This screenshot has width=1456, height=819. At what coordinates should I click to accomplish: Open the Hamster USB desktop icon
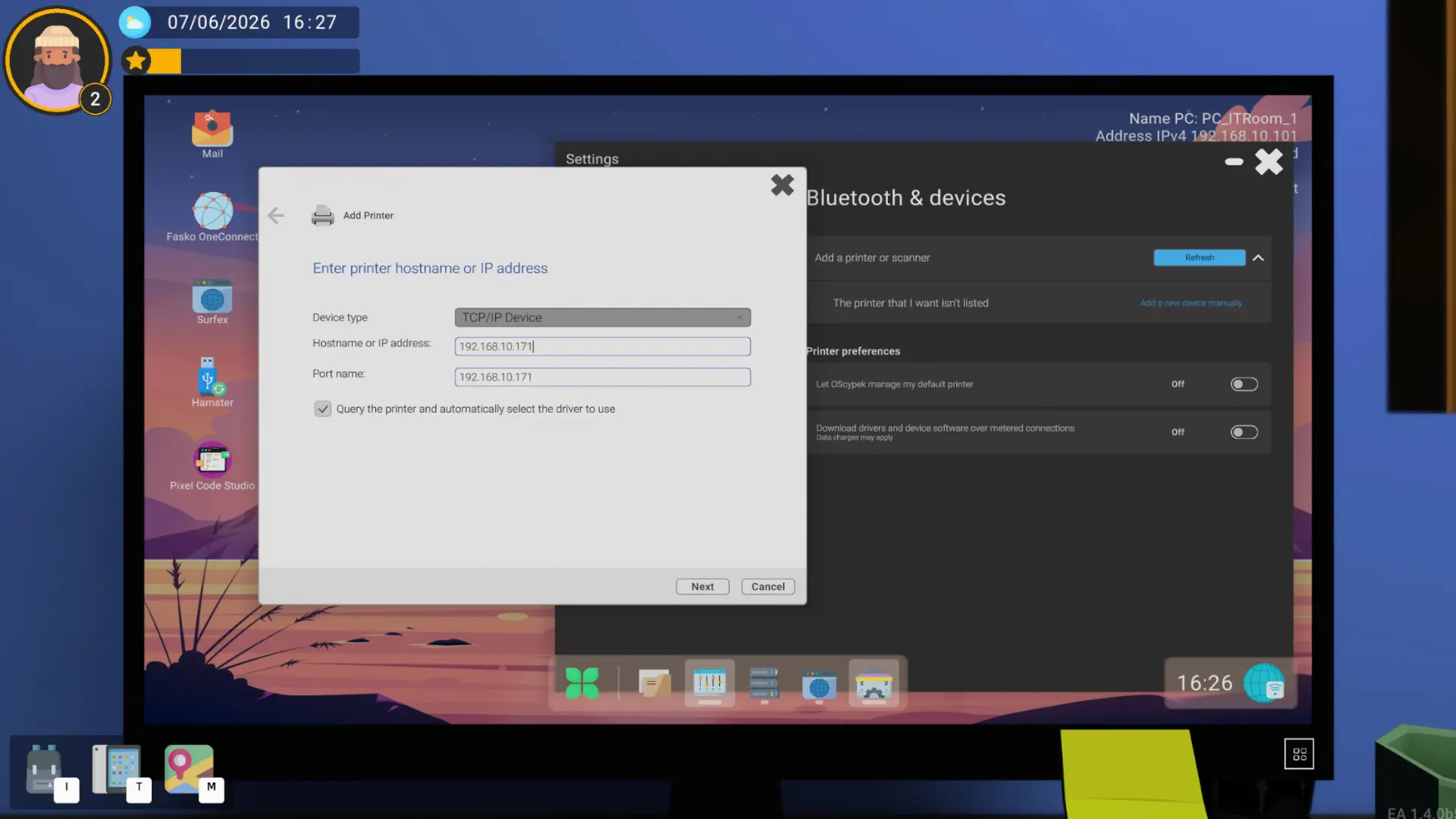pos(212,382)
